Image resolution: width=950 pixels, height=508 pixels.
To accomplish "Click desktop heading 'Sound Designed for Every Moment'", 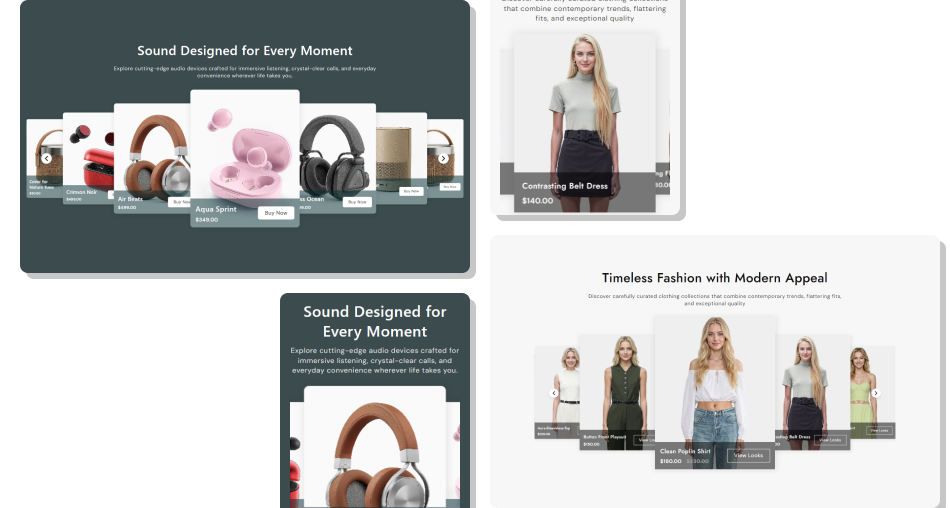I will [245, 51].
